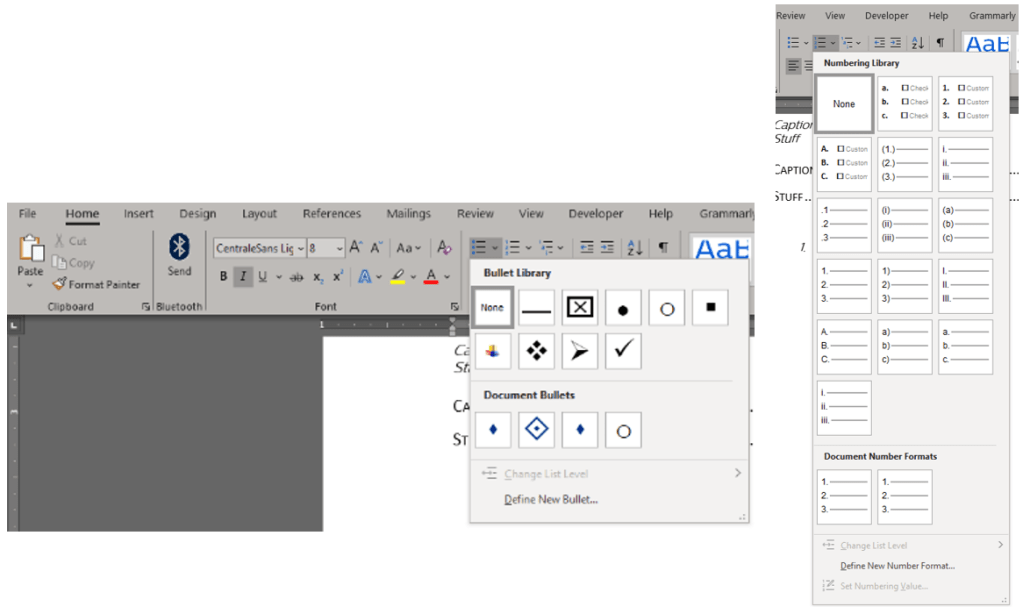Click the Format Painter tool
This screenshot has width=1023, height=607.
point(97,284)
